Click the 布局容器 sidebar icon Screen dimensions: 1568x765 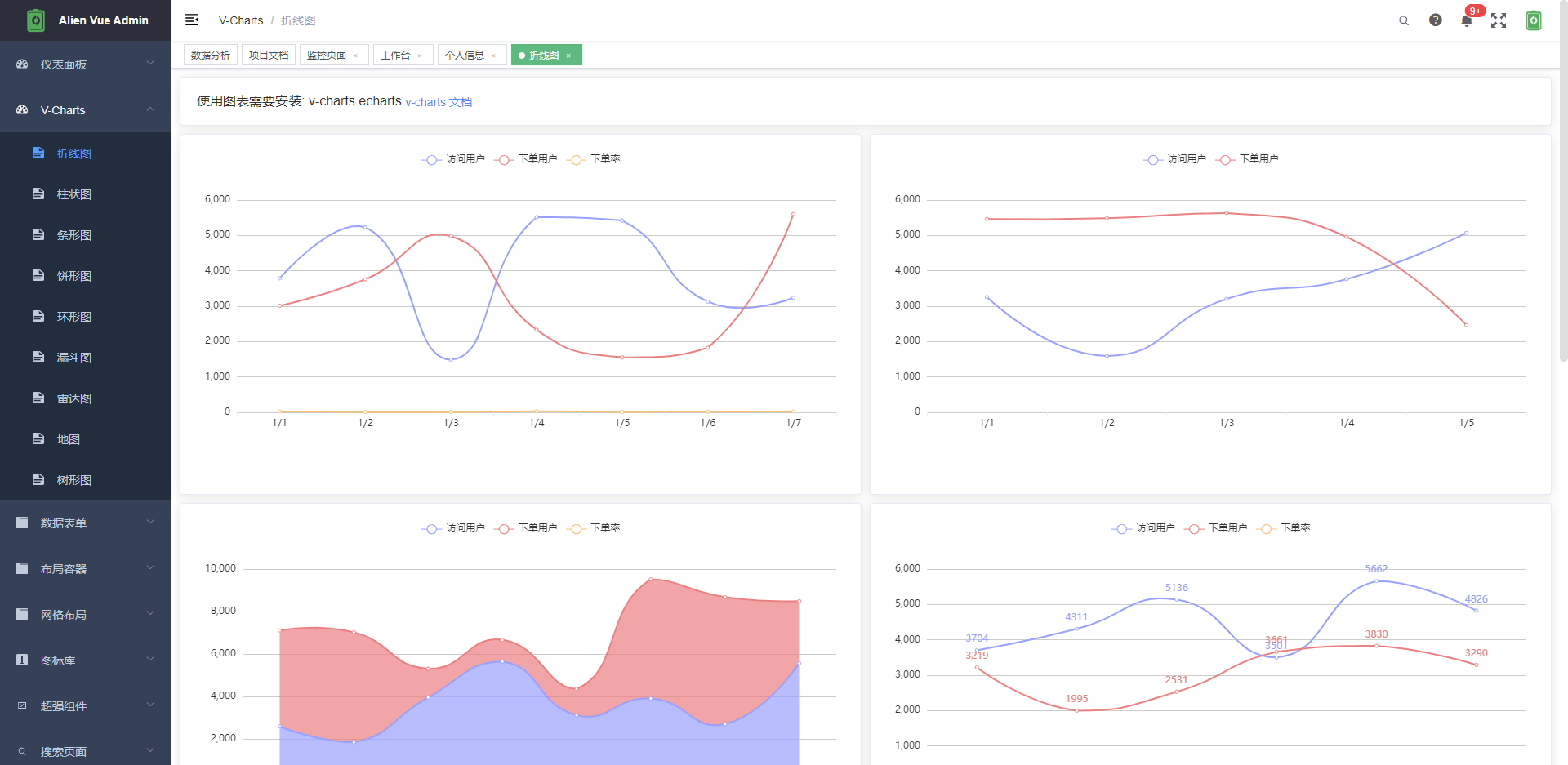[22, 568]
